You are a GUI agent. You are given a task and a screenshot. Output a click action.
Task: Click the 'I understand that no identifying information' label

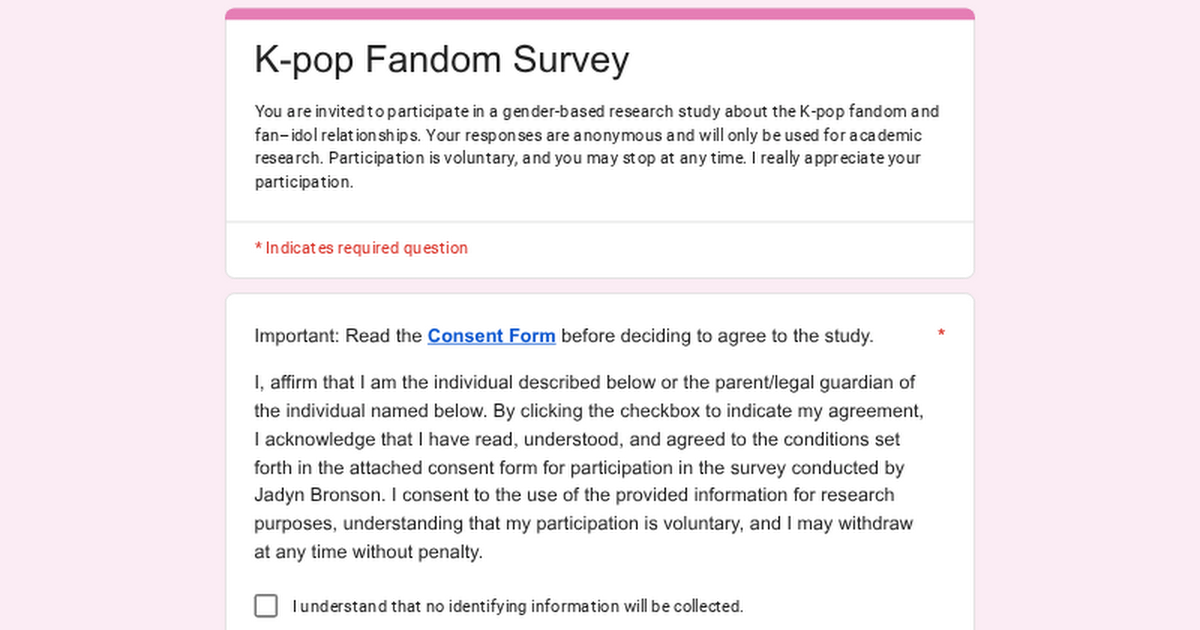pos(518,606)
